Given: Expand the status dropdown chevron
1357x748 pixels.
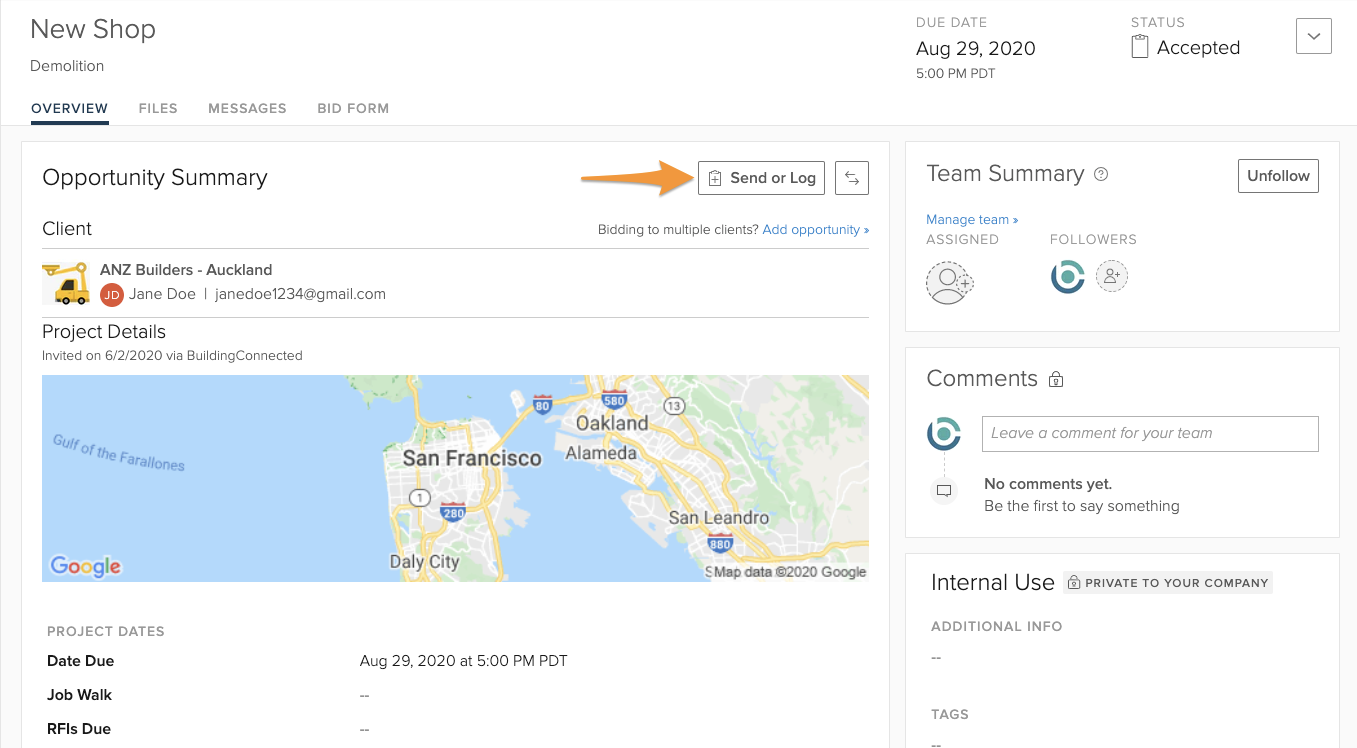Looking at the screenshot, I should click(1313, 36).
